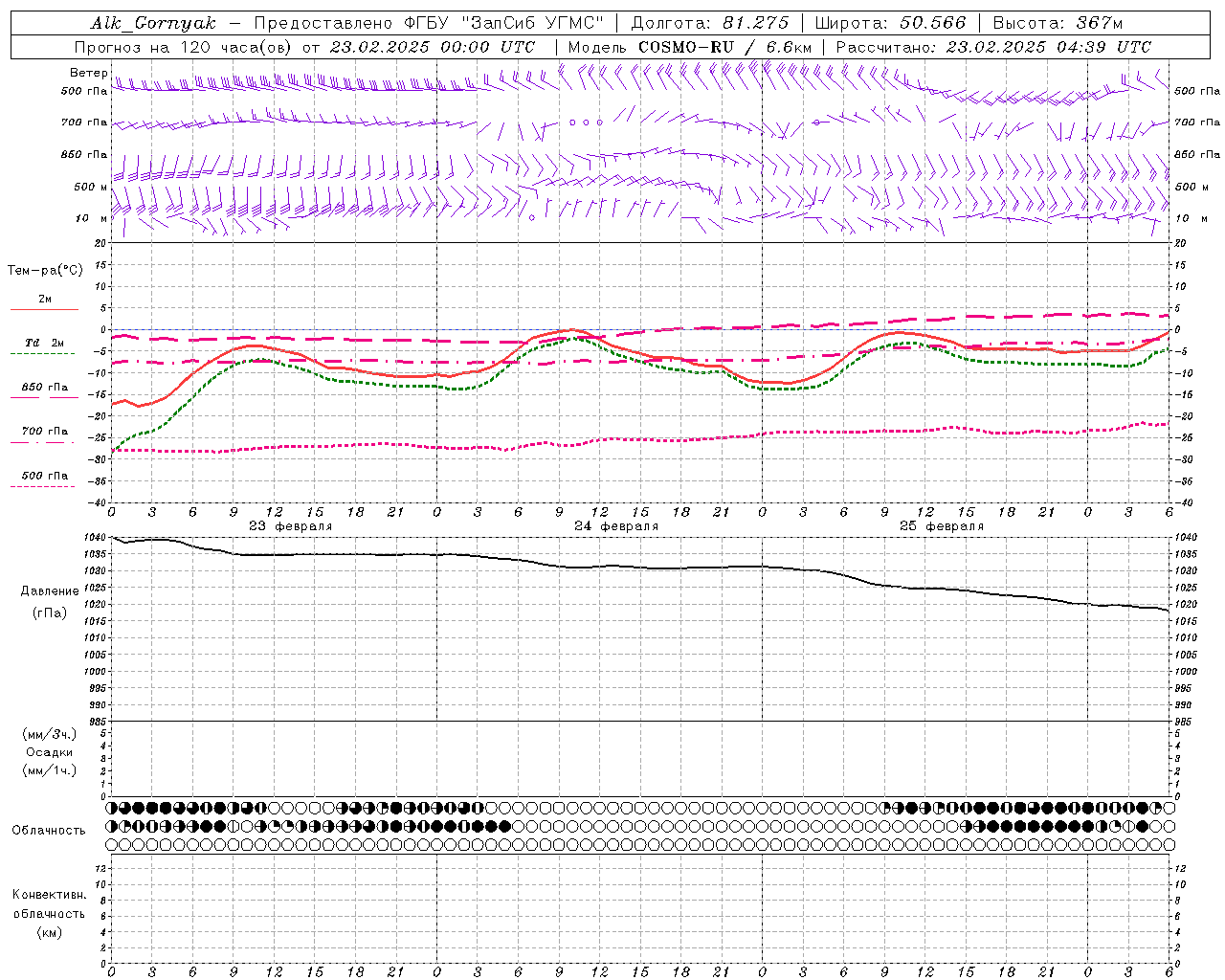Screen dimensions: 1225x980
Task: Click the dotted pink 500 гПа temperature curve
Action: (x=639, y=440)
